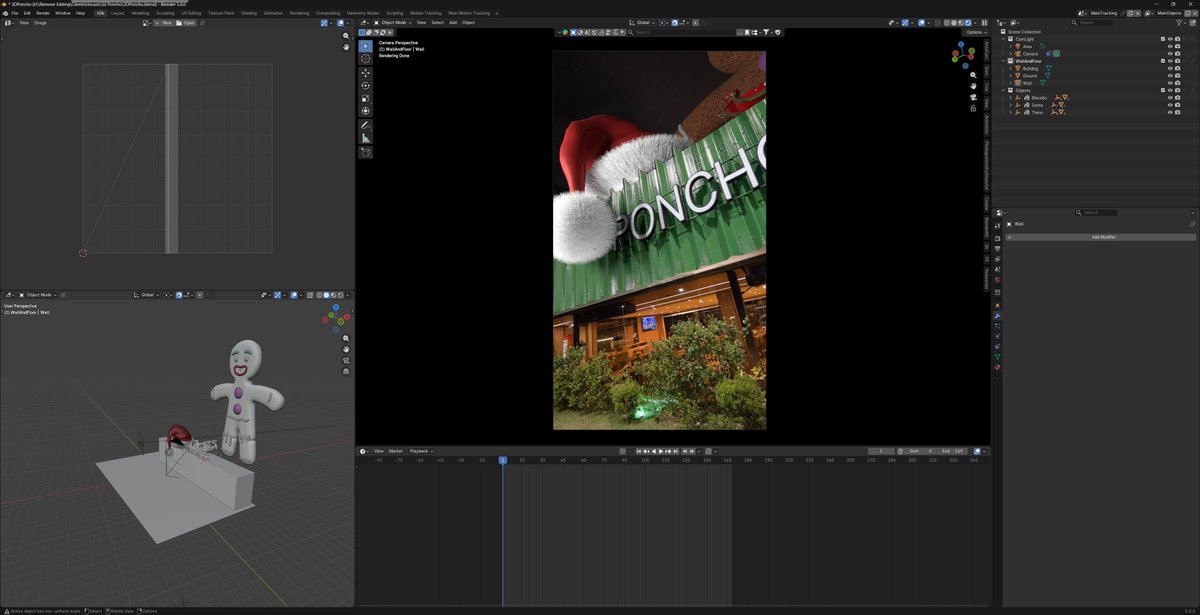Open the Playback dropdown in timeline
The width and height of the screenshot is (1200, 615).
421,451
